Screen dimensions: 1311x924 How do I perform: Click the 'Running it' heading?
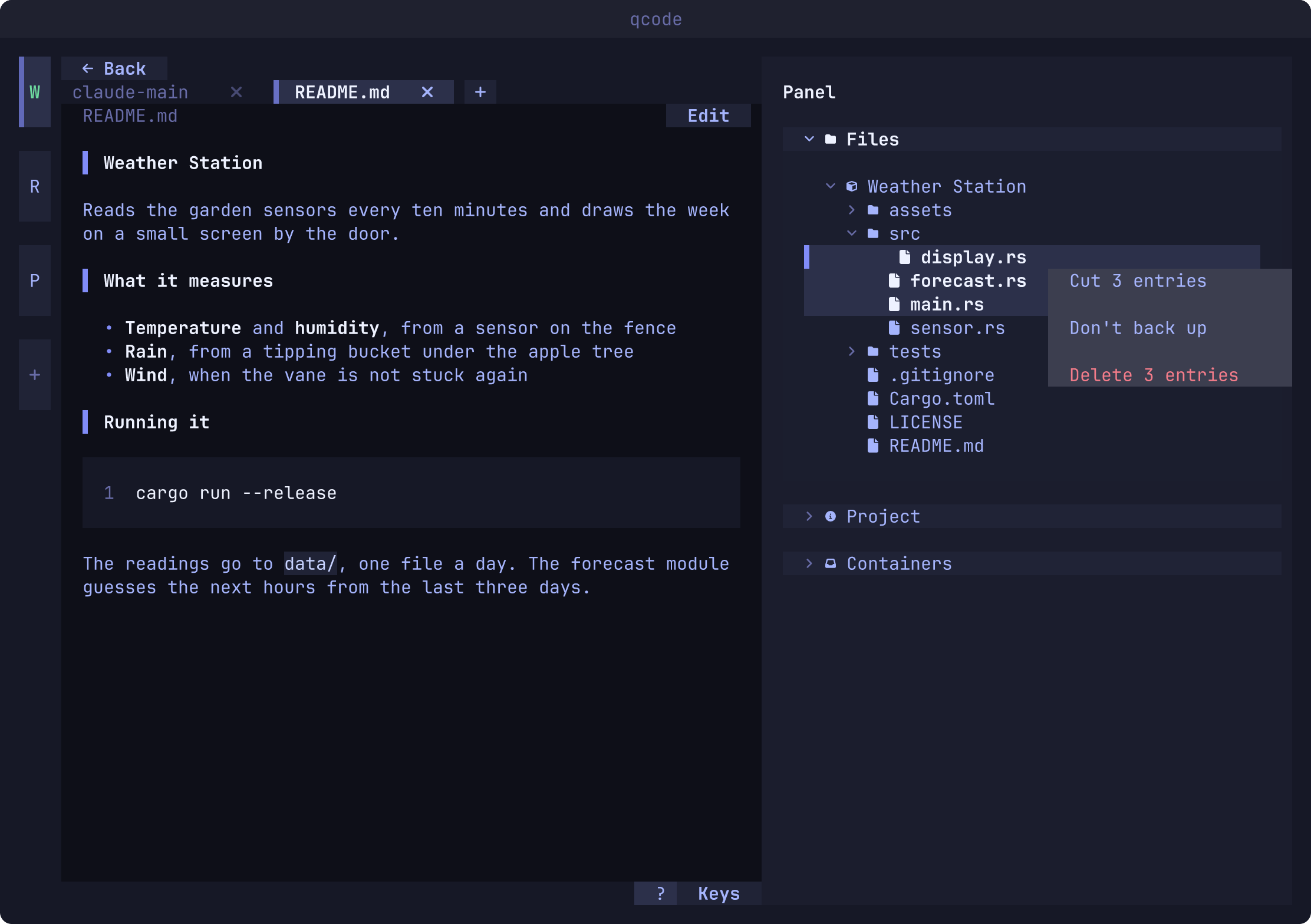(157, 422)
